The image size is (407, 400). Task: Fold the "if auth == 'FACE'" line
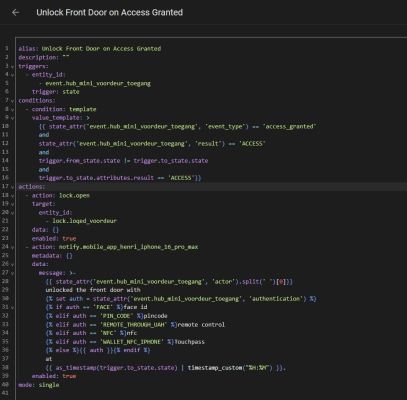pyautogui.click(x=12, y=307)
